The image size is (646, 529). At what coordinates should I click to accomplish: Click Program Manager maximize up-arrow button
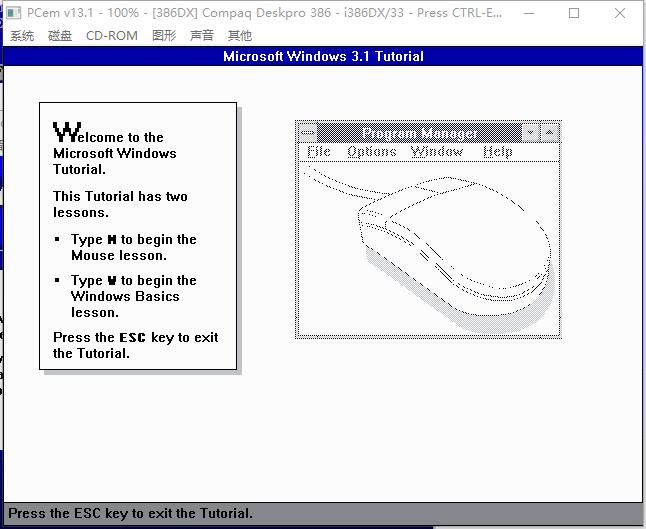(x=549, y=133)
